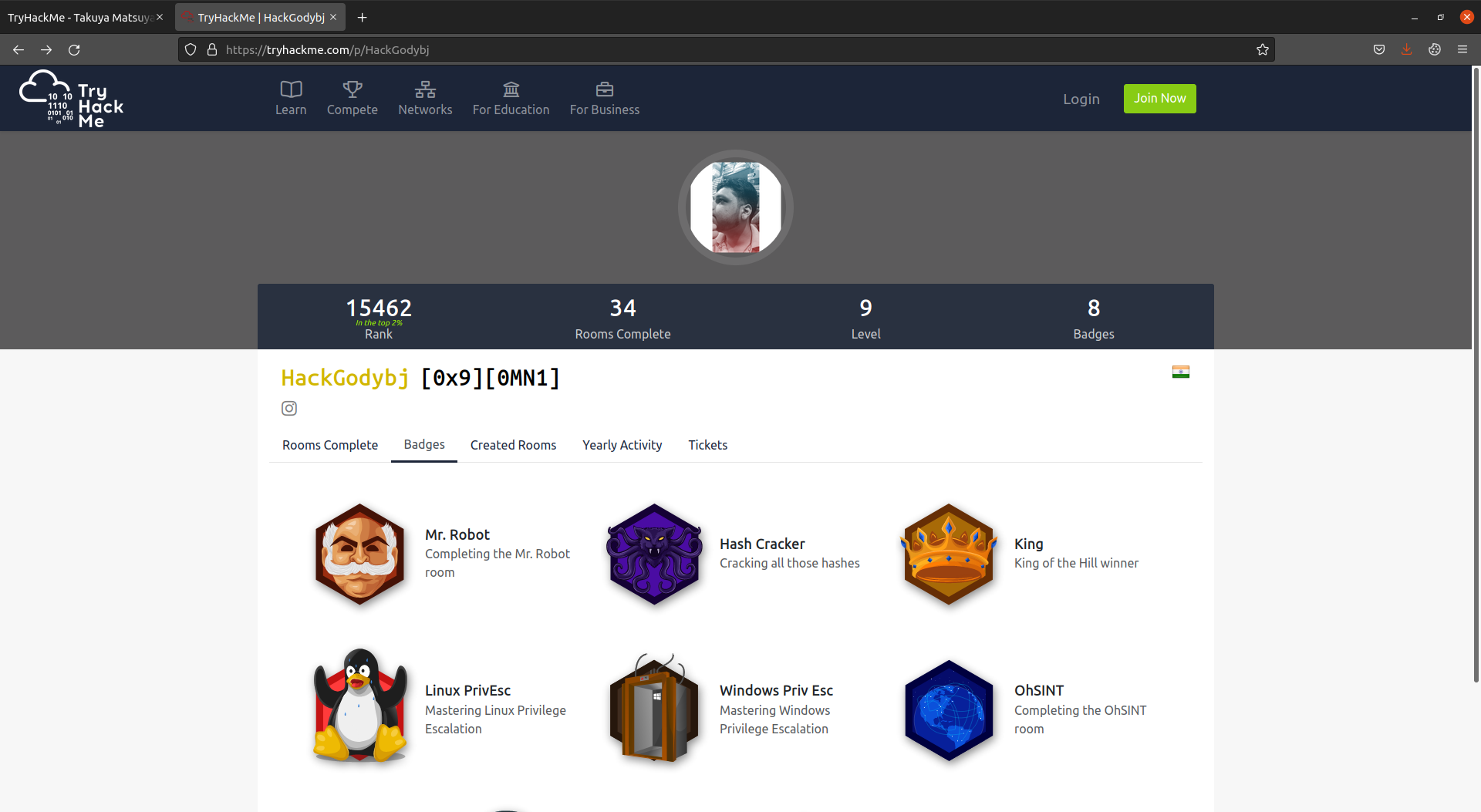Click the address bar URL field
This screenshot has height=812, width=1481.
coord(694,50)
